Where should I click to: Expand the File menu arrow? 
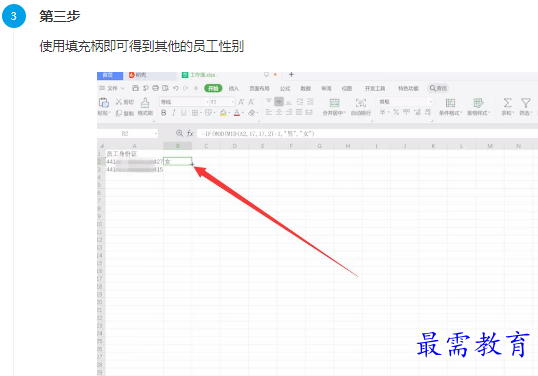[x=123, y=88]
